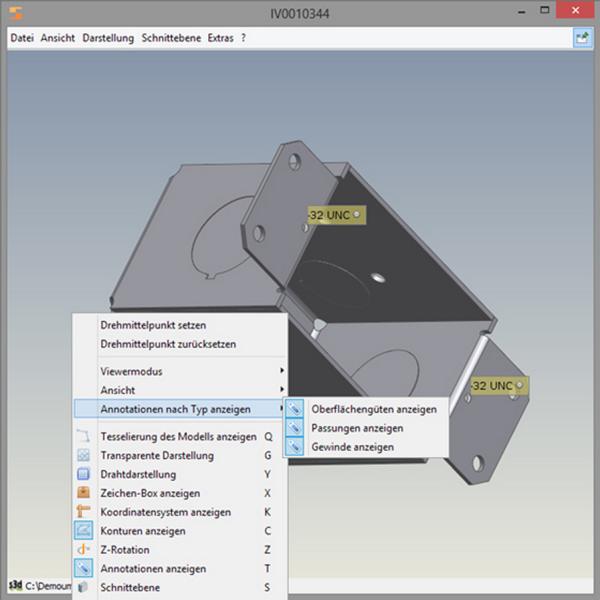This screenshot has width=600, height=600.
Task: Close the IV0010344 window
Action: [575, 10]
